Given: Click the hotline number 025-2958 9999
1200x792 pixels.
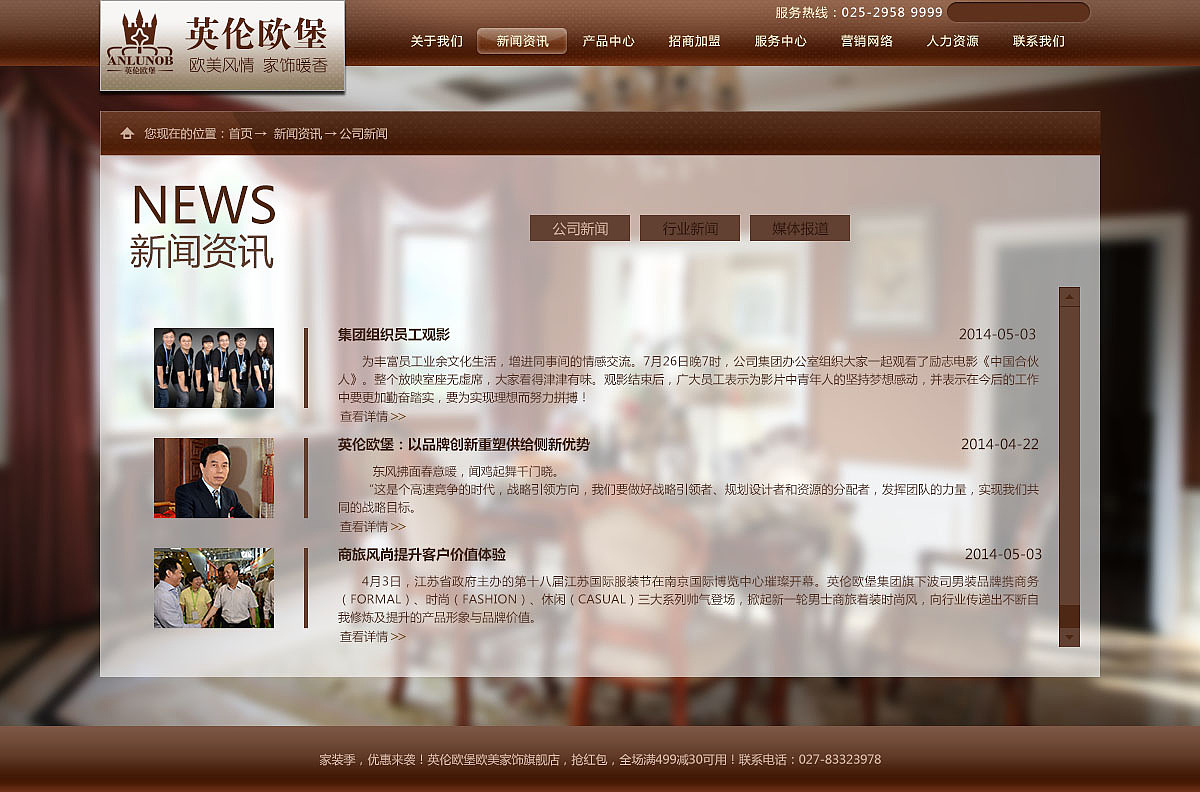Looking at the screenshot, I should point(892,13).
